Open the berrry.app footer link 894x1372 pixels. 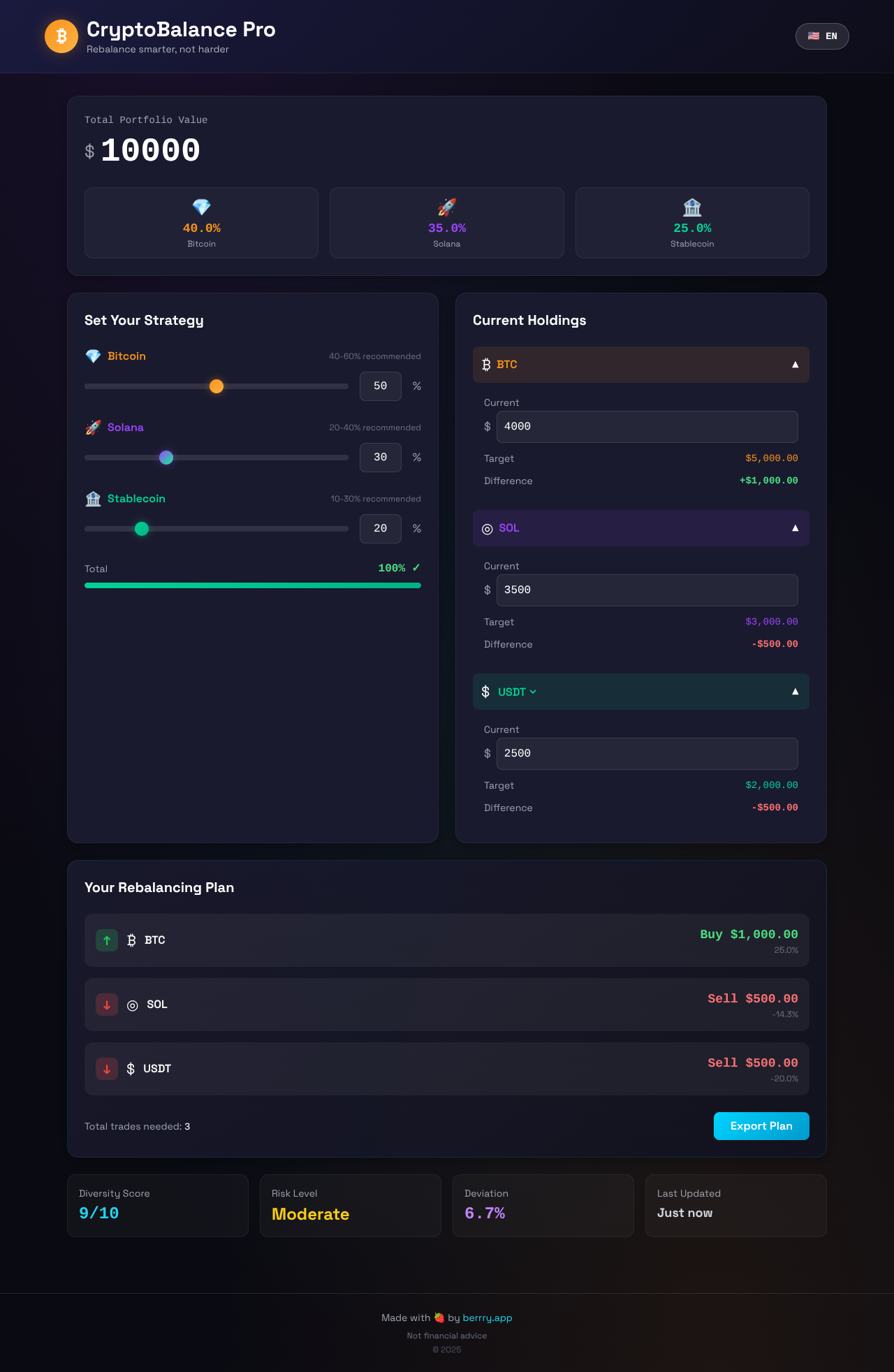[488, 1318]
